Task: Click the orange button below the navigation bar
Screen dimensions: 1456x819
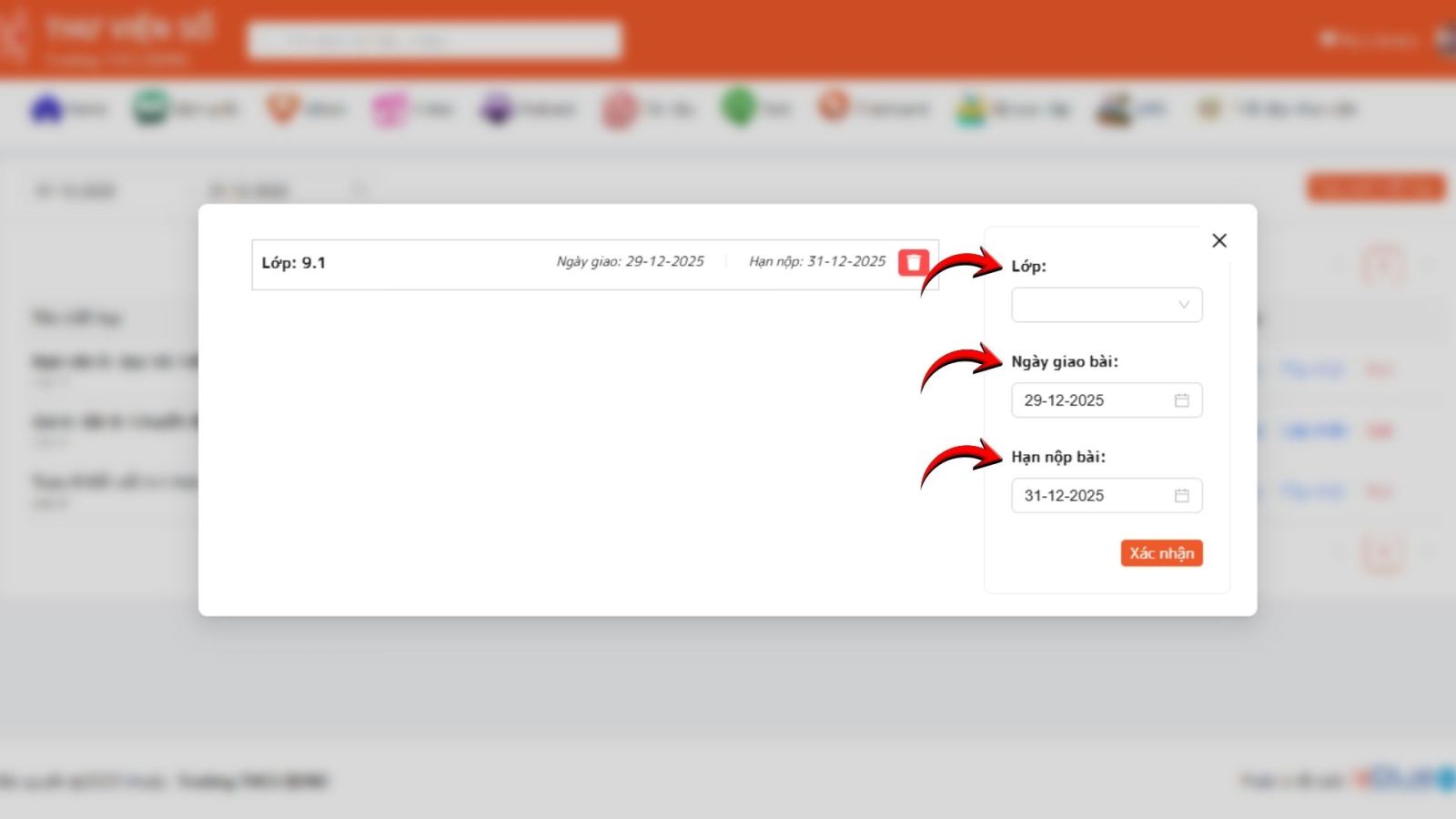Action: click(x=1375, y=188)
